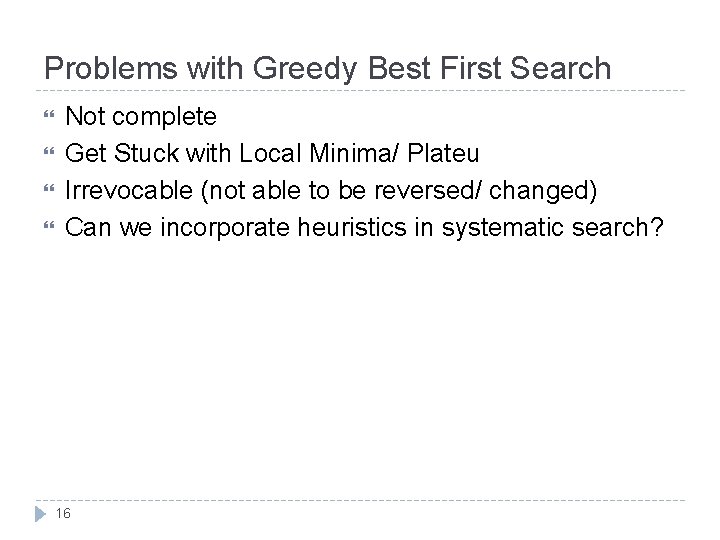The image size is (720, 540).
Task: Click the "Can we incorporate heuristics" question line
Action: pos(365,228)
